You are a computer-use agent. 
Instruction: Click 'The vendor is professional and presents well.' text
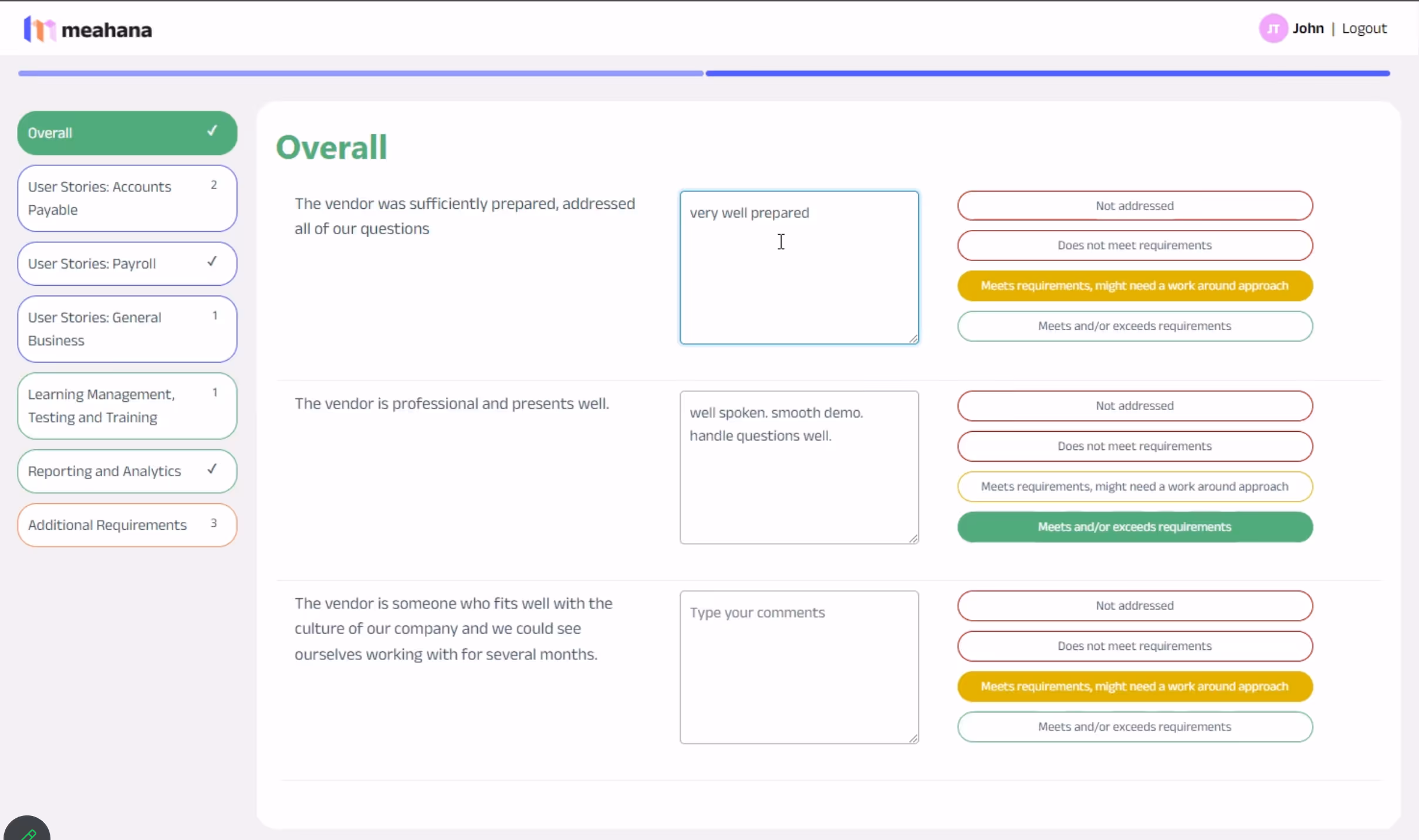pyautogui.click(x=452, y=404)
